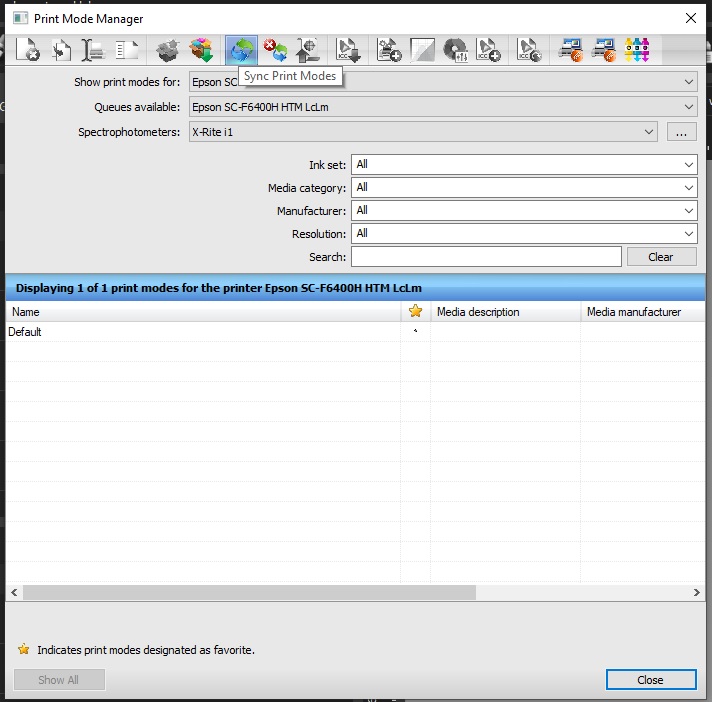Click the document icon with X badge

tap(27, 48)
